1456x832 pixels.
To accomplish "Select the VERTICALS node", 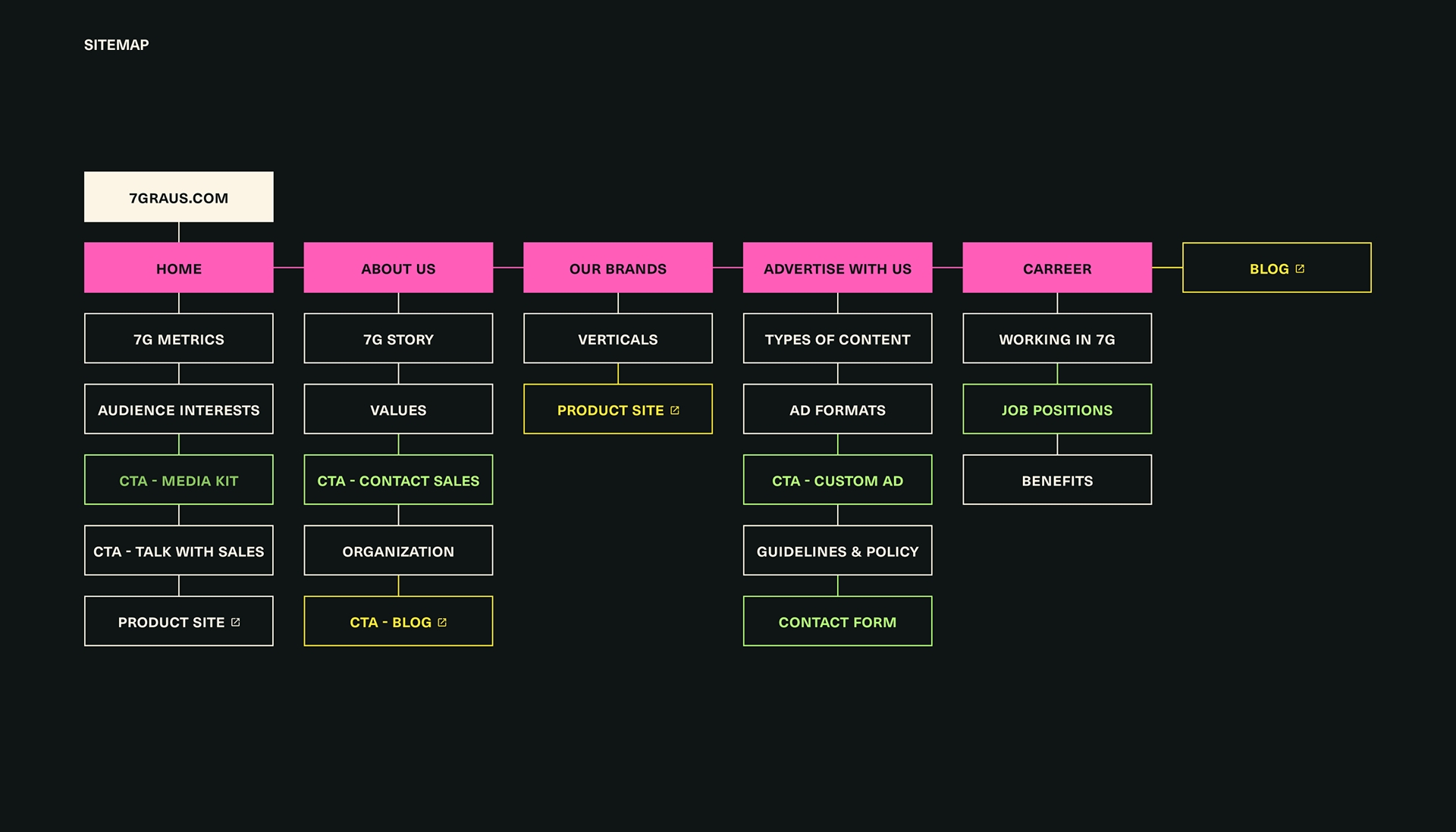I will click(x=617, y=339).
